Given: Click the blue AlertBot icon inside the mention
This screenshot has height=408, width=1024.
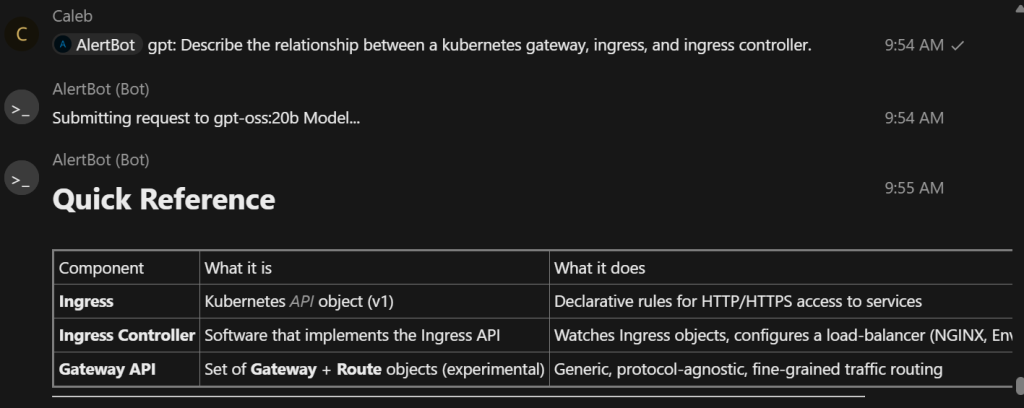Looking at the screenshot, I should (63, 45).
